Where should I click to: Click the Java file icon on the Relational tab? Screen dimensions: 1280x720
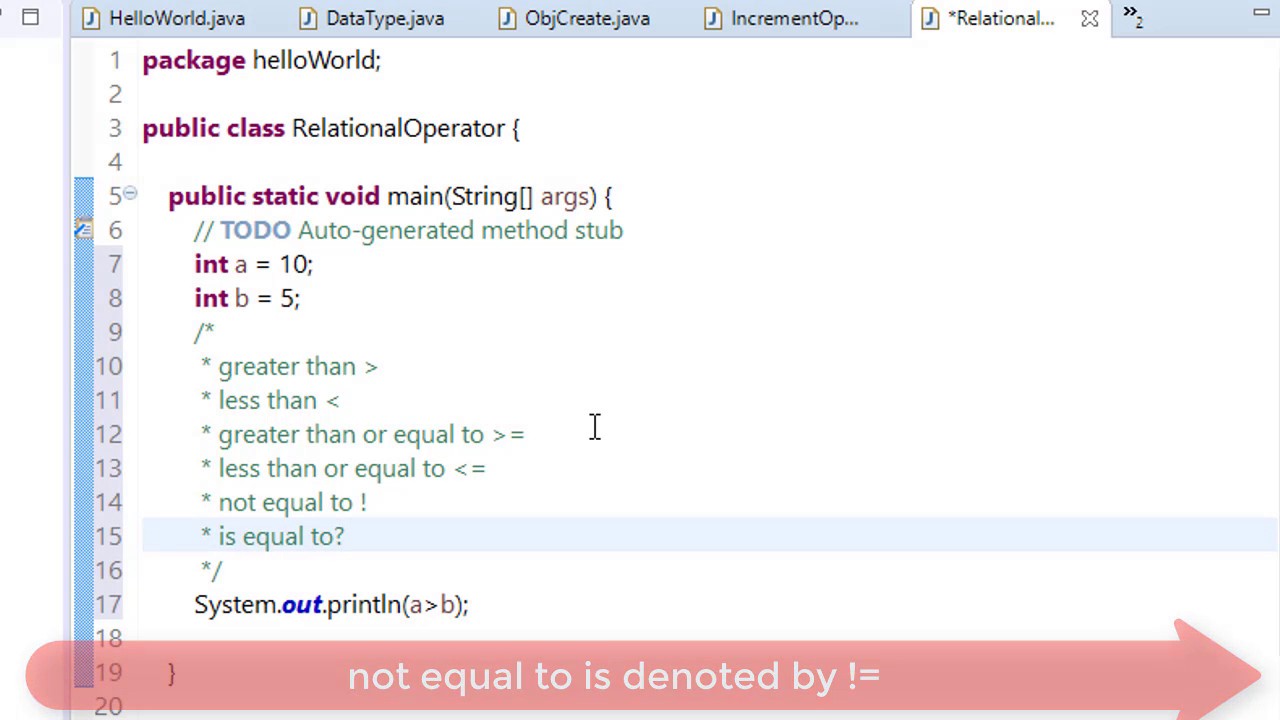coord(930,19)
